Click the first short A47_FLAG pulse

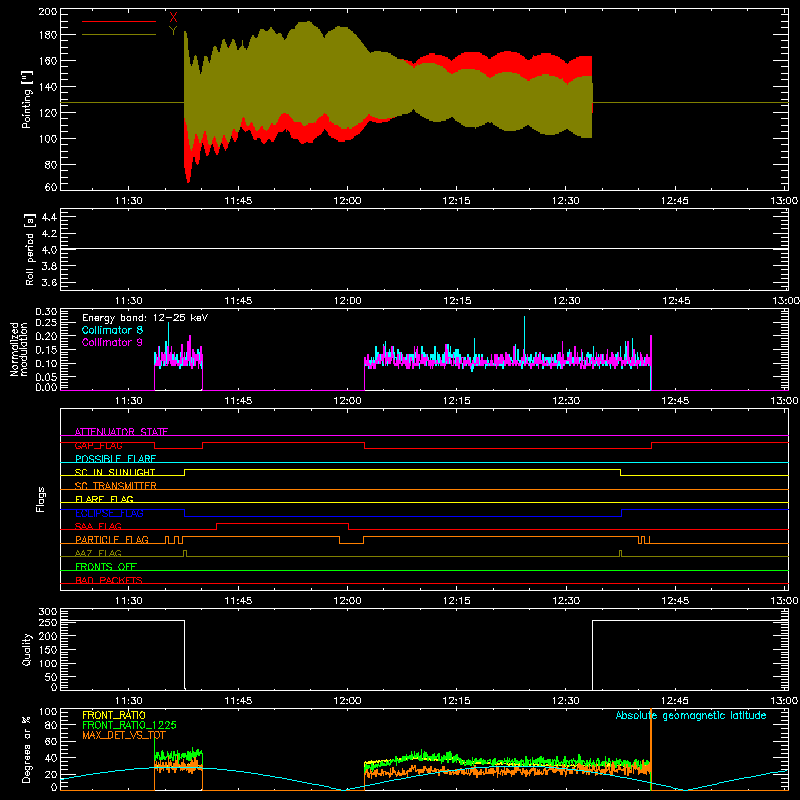click(x=185, y=553)
